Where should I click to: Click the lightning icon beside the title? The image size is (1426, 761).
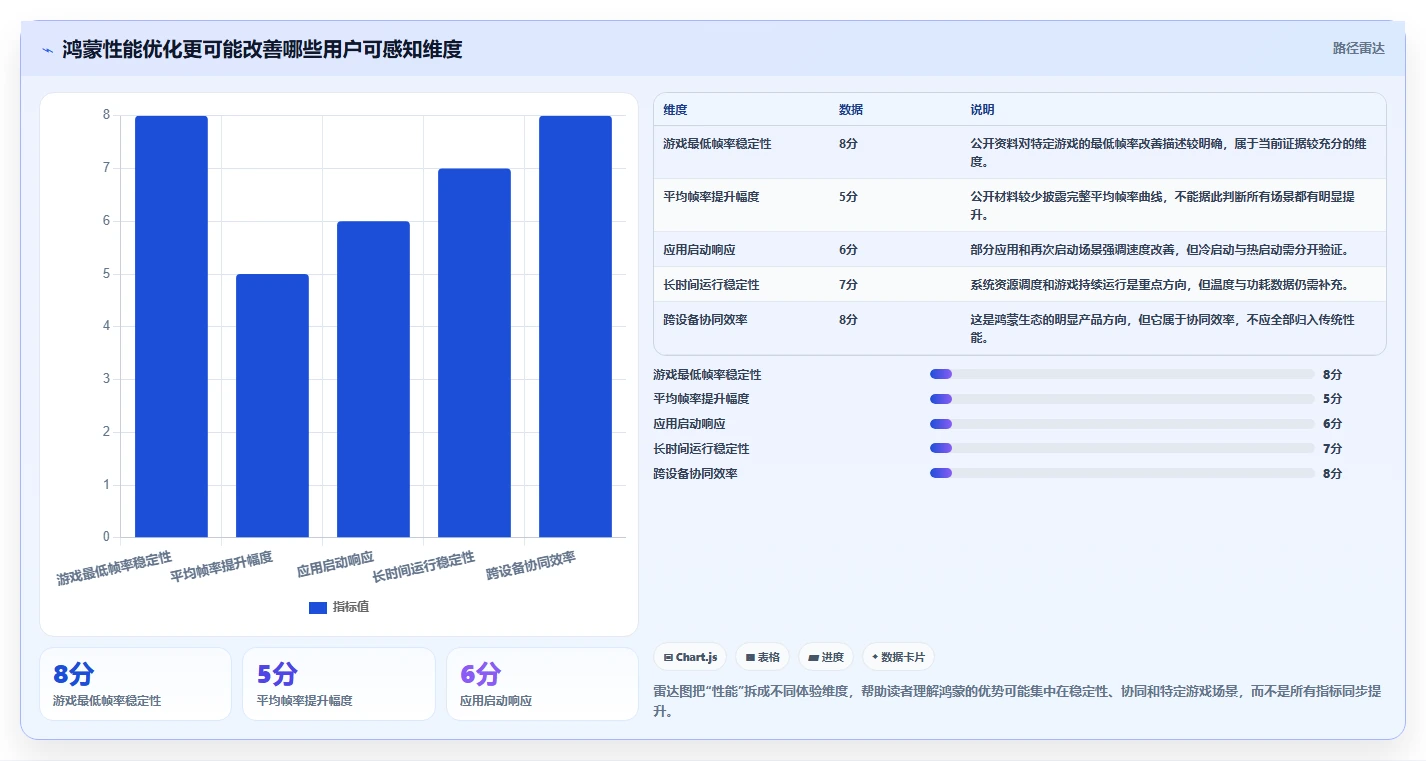click(48, 50)
